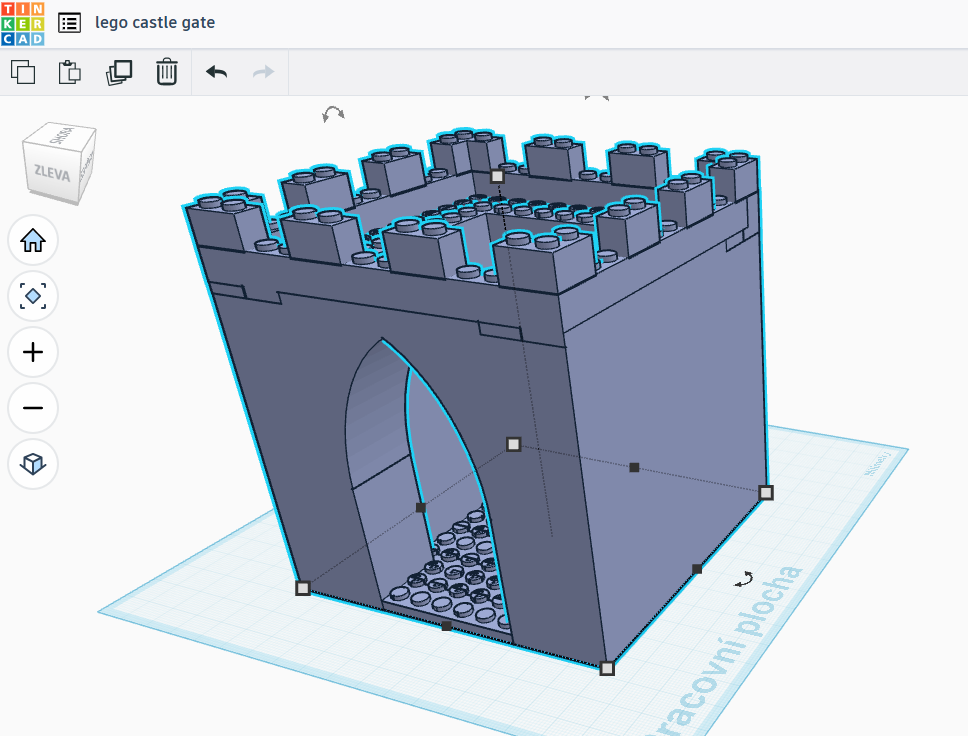Zoom out with the minus button
Image resolution: width=968 pixels, height=736 pixels.
coord(33,408)
